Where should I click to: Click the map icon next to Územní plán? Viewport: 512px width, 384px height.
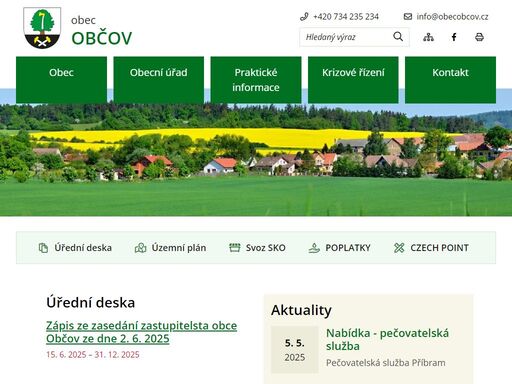140,248
